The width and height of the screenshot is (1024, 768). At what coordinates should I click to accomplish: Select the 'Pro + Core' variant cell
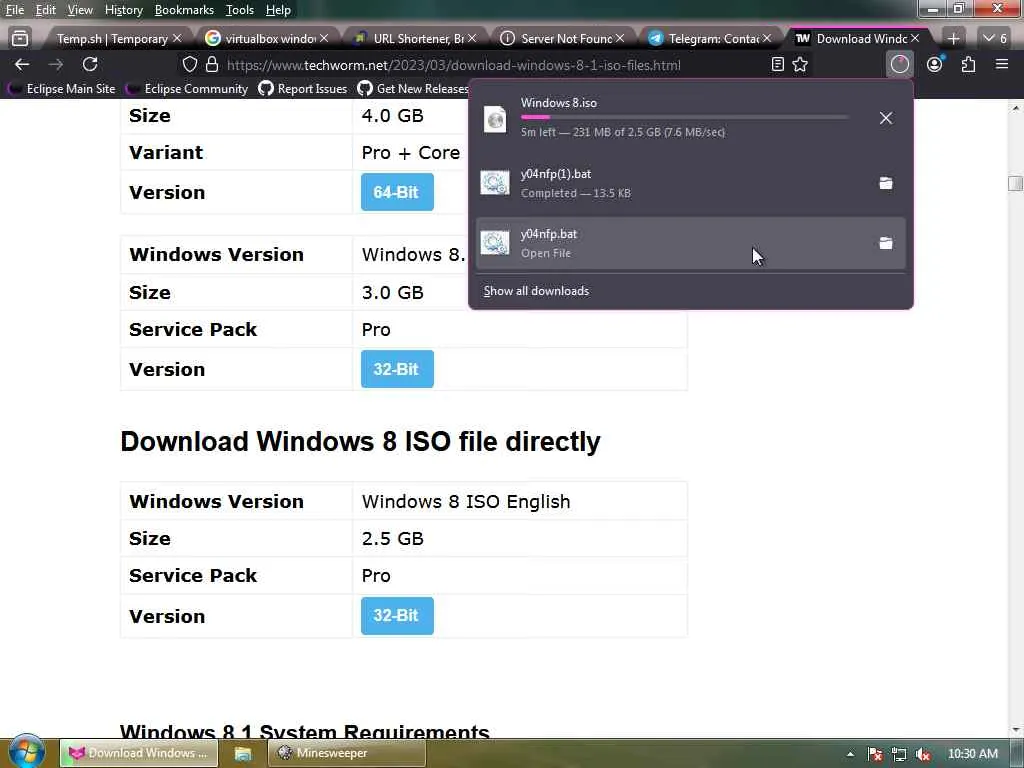pyautogui.click(x=411, y=153)
